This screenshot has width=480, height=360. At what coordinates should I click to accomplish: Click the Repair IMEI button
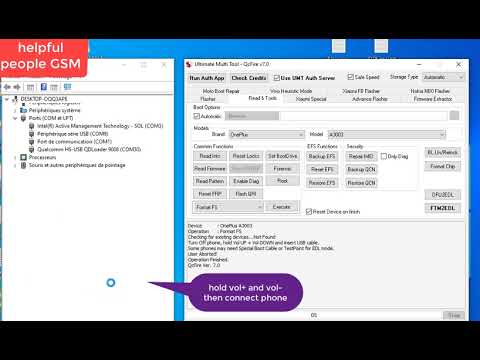coord(361,156)
